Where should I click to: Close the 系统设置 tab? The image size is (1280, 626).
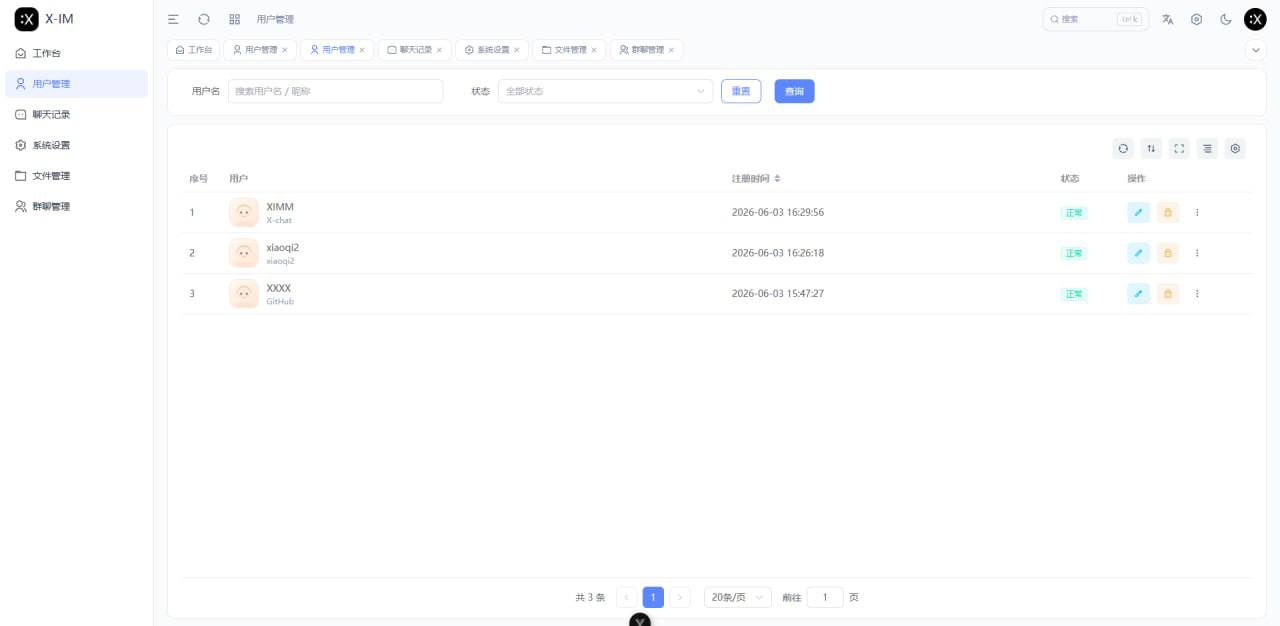(x=516, y=50)
